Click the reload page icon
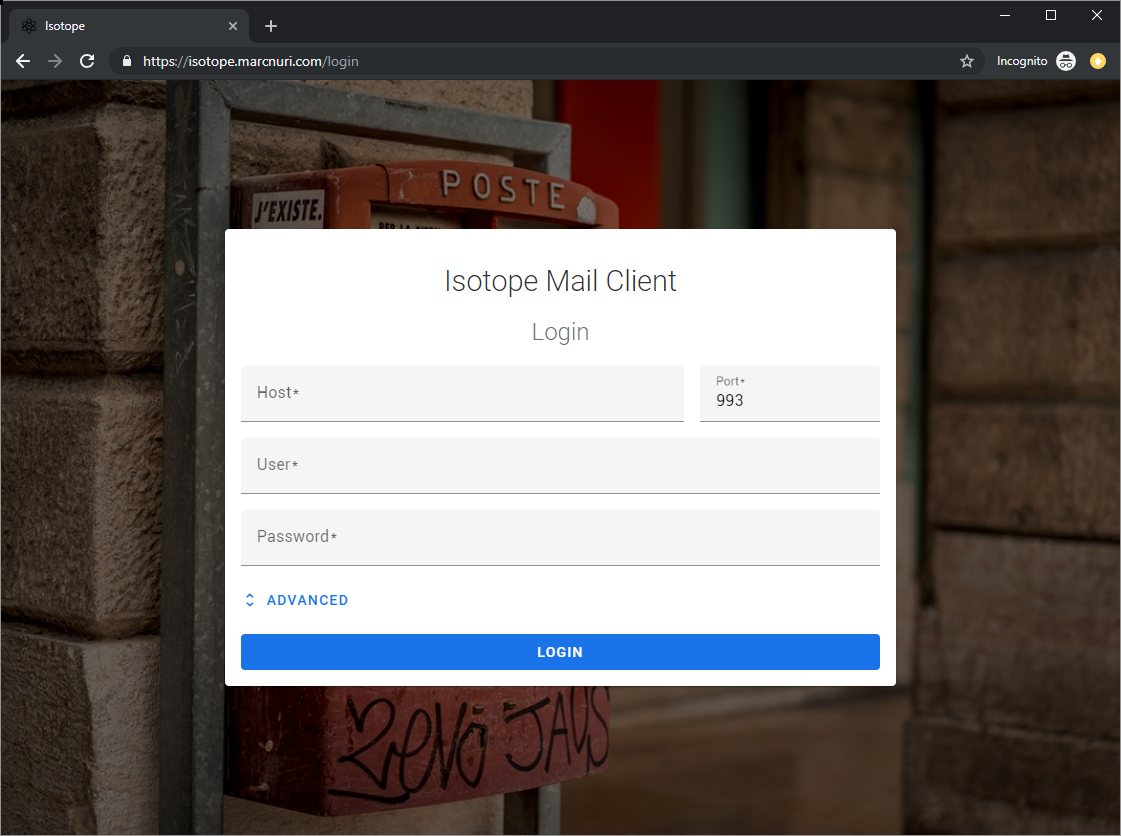 click(x=87, y=60)
